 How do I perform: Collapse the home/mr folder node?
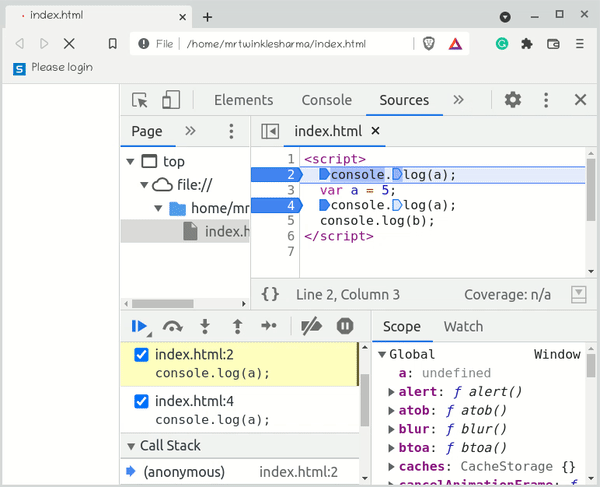(x=158, y=208)
